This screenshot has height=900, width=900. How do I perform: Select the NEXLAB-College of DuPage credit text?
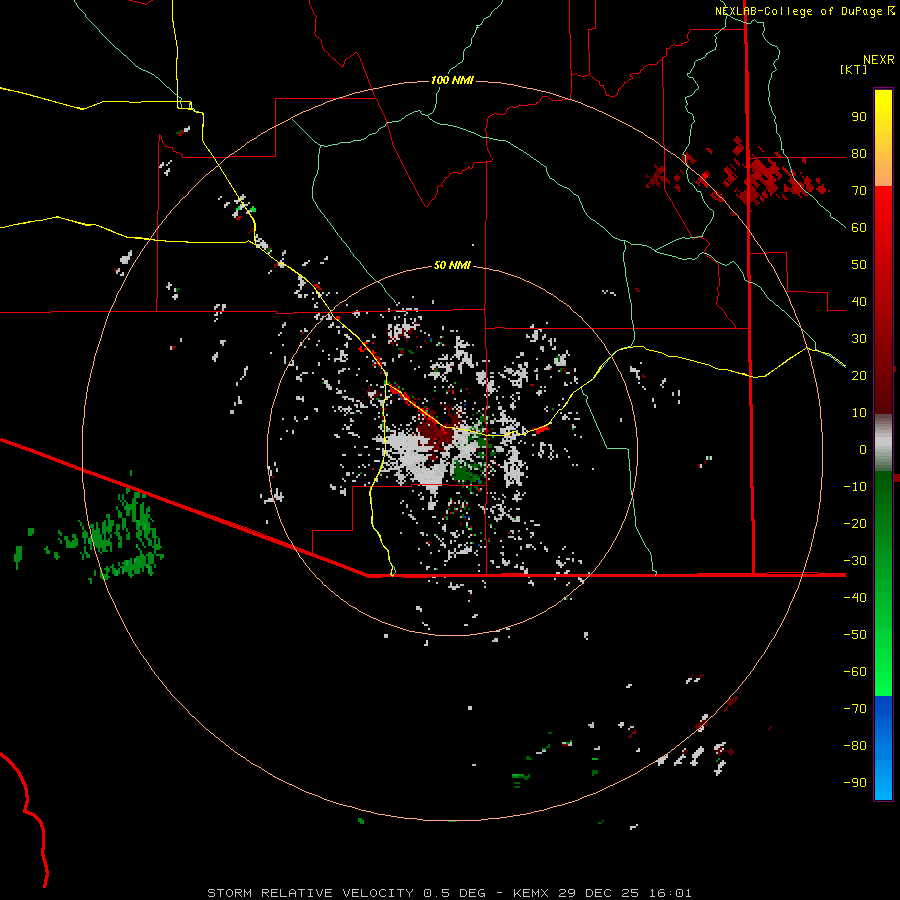pyautogui.click(x=799, y=11)
